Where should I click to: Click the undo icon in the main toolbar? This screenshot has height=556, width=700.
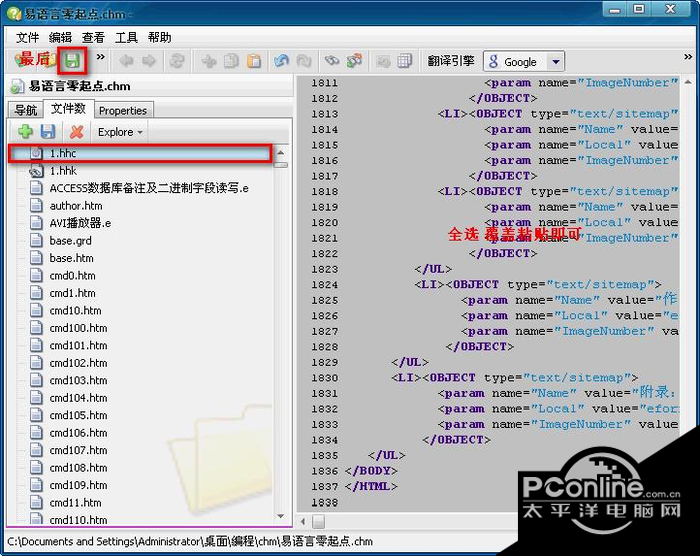pos(282,61)
